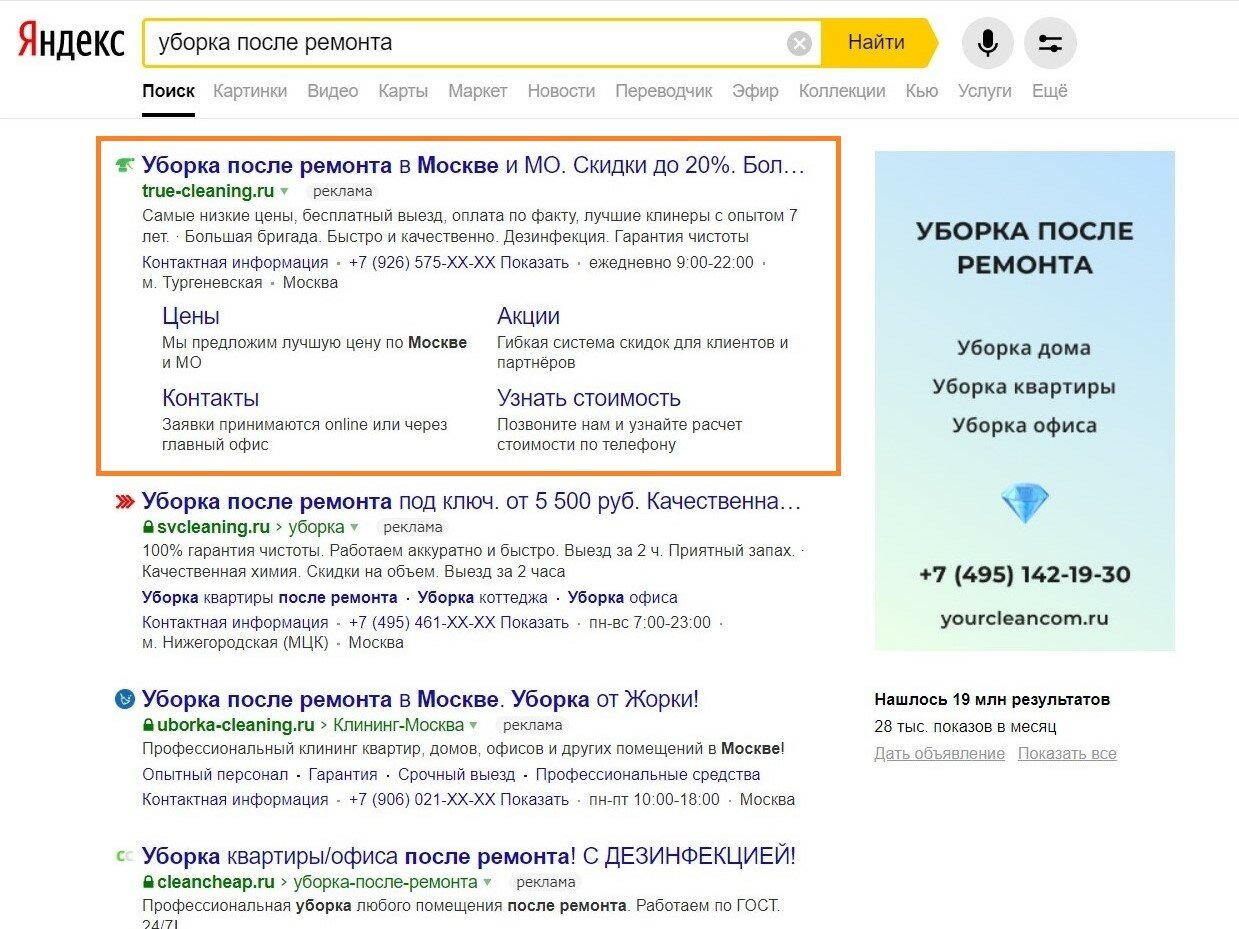
Task: Clear the search query with the X icon
Action: point(799,43)
